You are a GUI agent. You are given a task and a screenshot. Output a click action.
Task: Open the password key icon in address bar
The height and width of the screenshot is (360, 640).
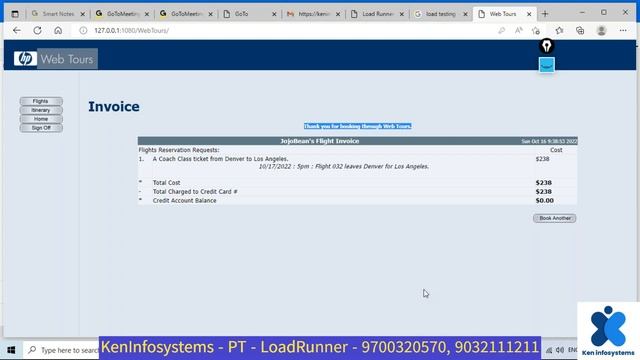click(501, 31)
